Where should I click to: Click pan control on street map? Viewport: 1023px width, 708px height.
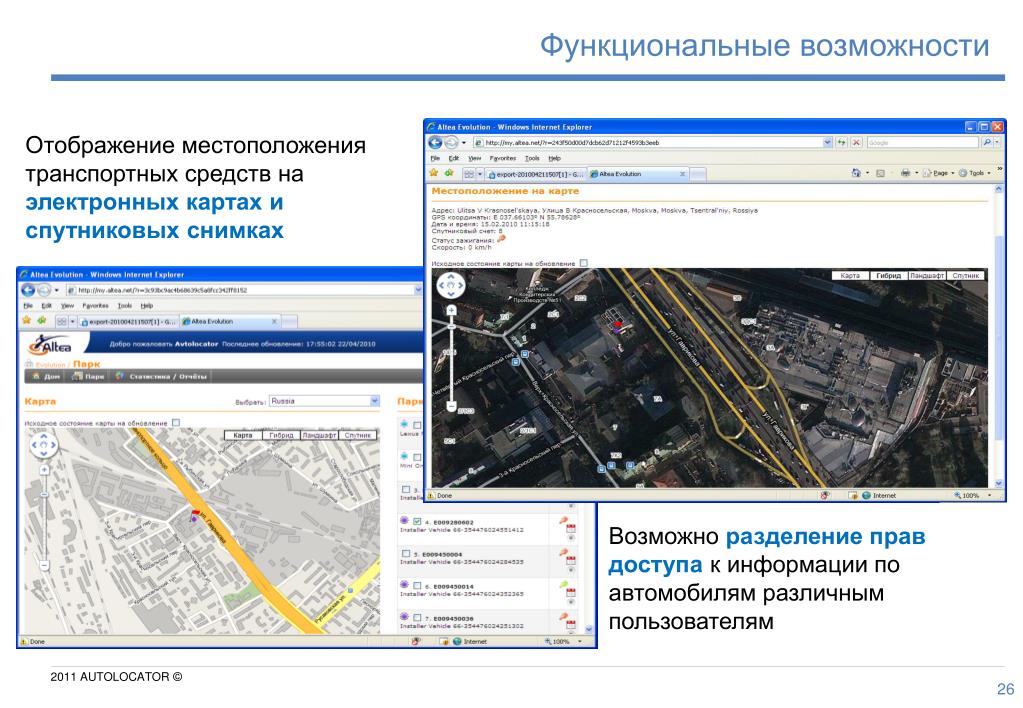44,446
